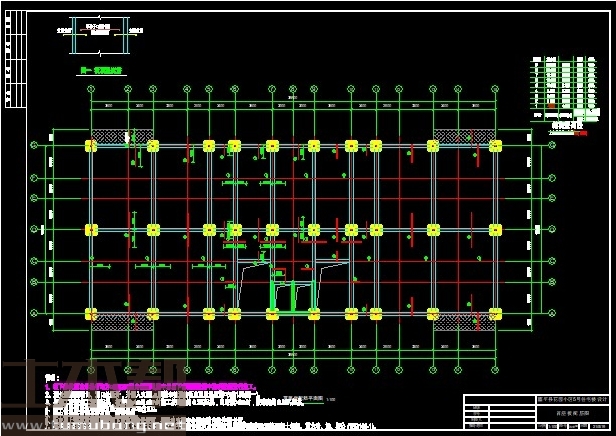Viewport: 616px width, 436px height.
Task: Select the bottom-left yellow corner column
Action: click(x=91, y=314)
